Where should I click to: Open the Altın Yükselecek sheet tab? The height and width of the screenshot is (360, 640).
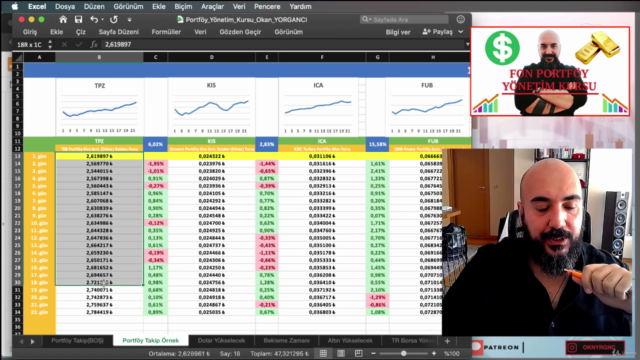click(350, 340)
